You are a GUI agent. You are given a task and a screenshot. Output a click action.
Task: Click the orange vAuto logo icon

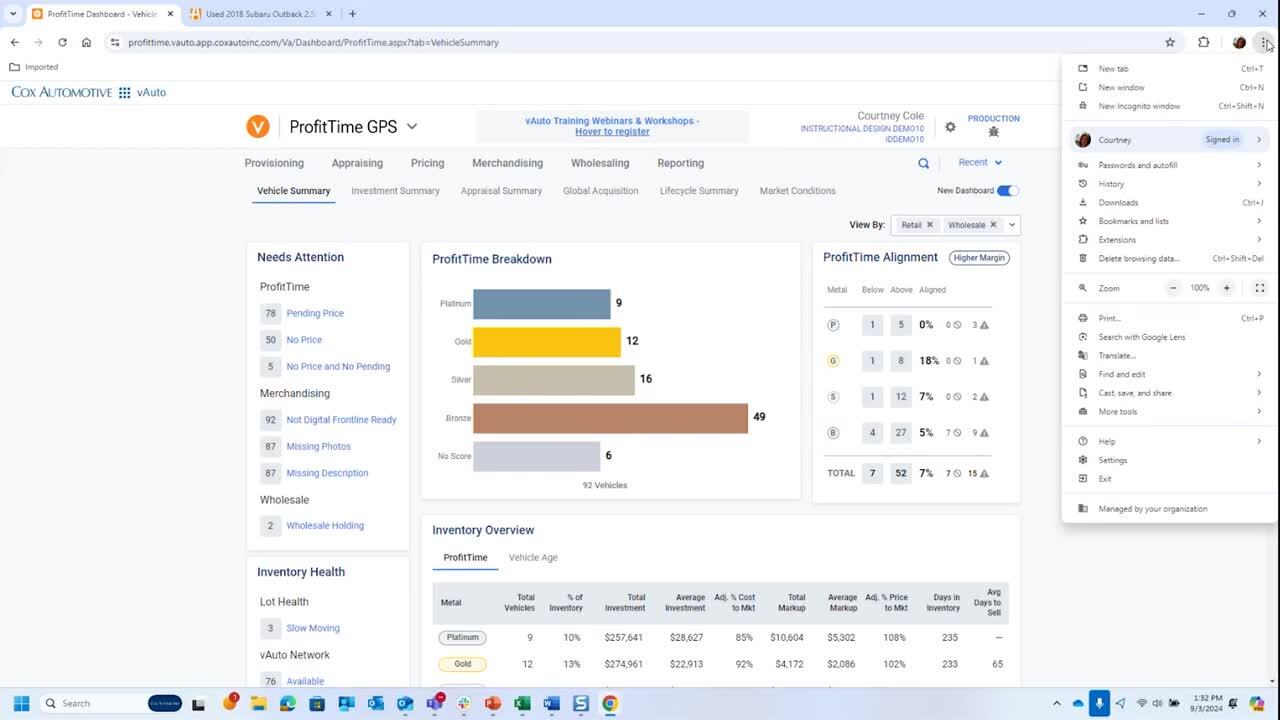[258, 127]
